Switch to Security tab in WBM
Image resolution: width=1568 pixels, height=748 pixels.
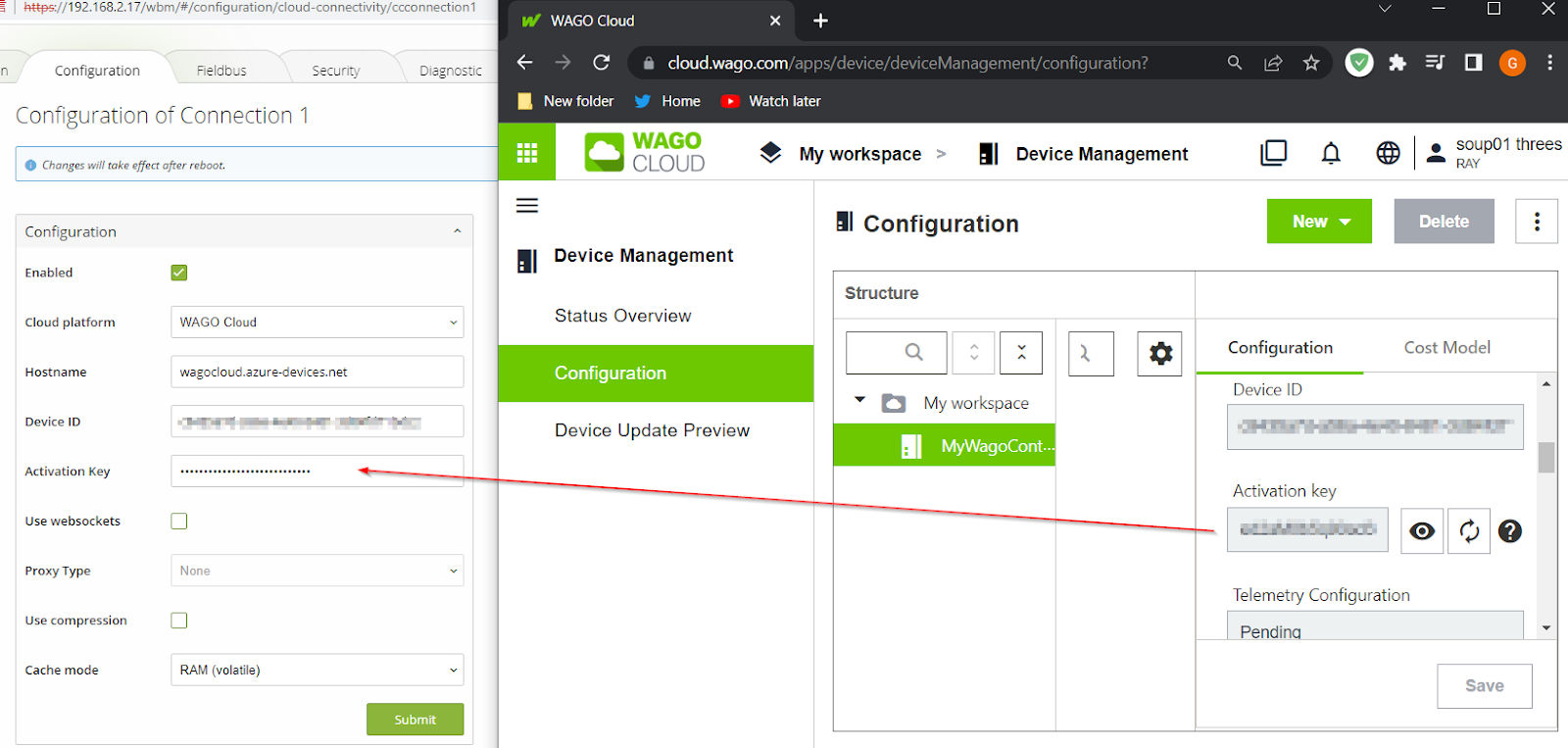(x=335, y=71)
